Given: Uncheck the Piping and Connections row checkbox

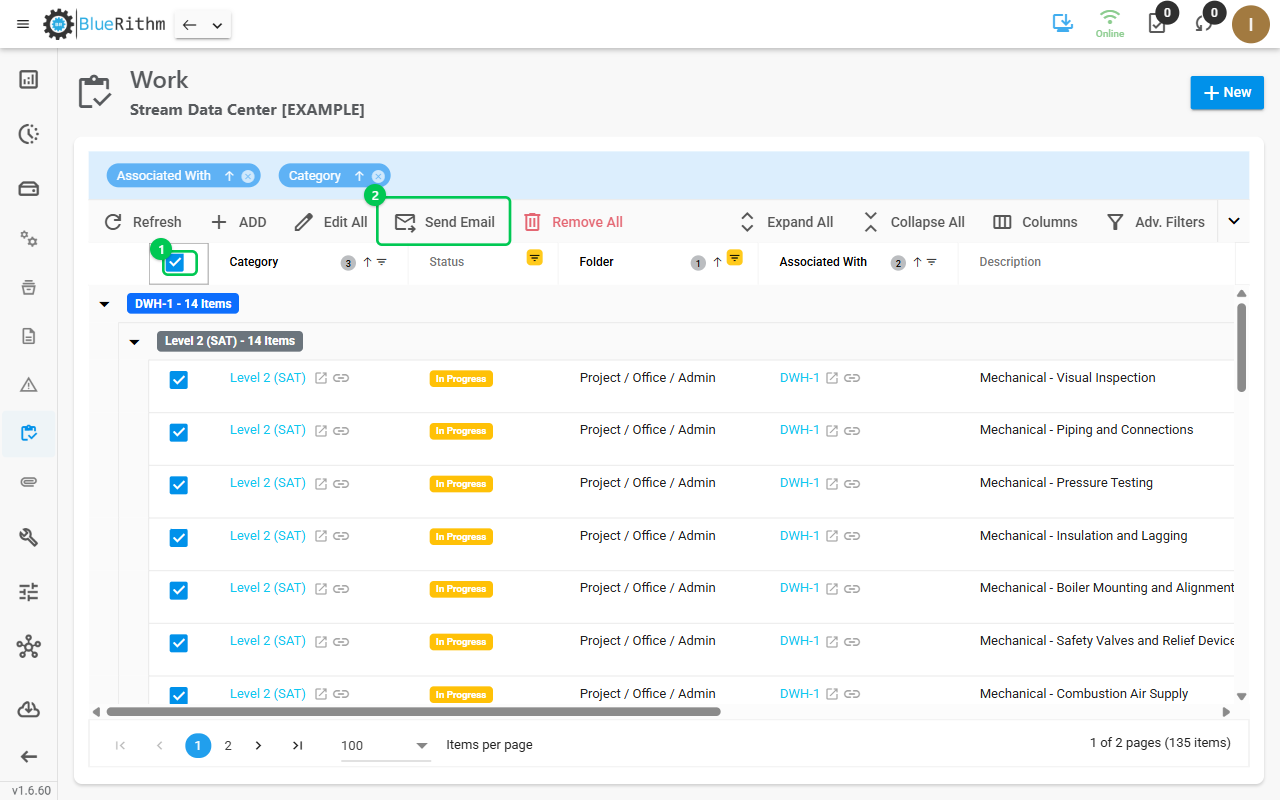Looking at the screenshot, I should pos(179,432).
